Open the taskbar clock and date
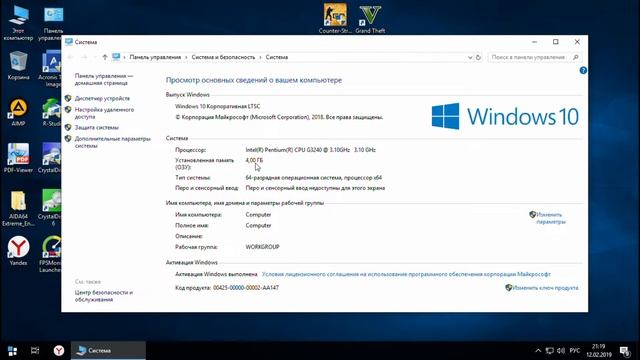 599,351
